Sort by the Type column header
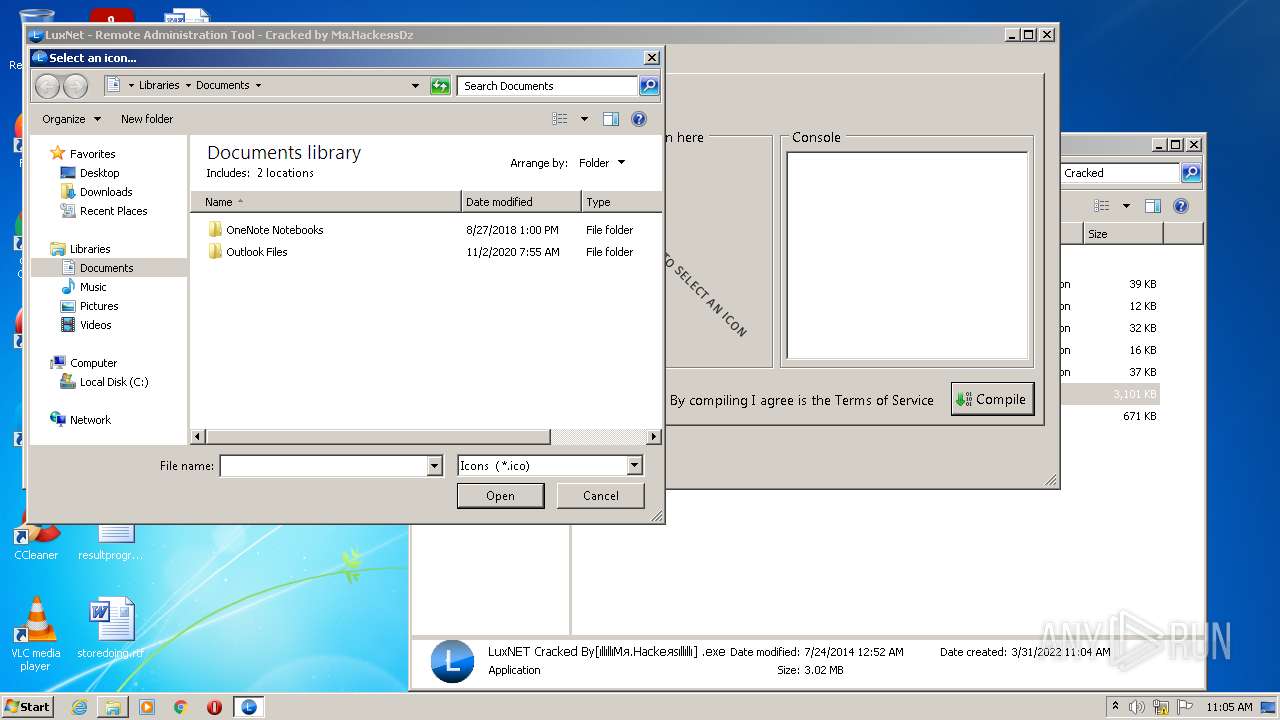 (x=621, y=202)
